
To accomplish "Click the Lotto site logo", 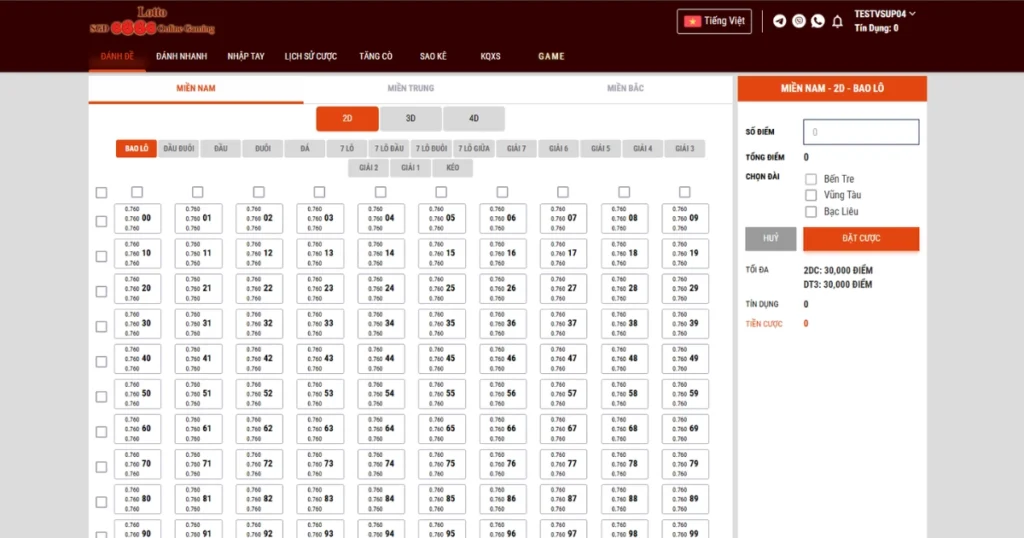I will (152, 21).
